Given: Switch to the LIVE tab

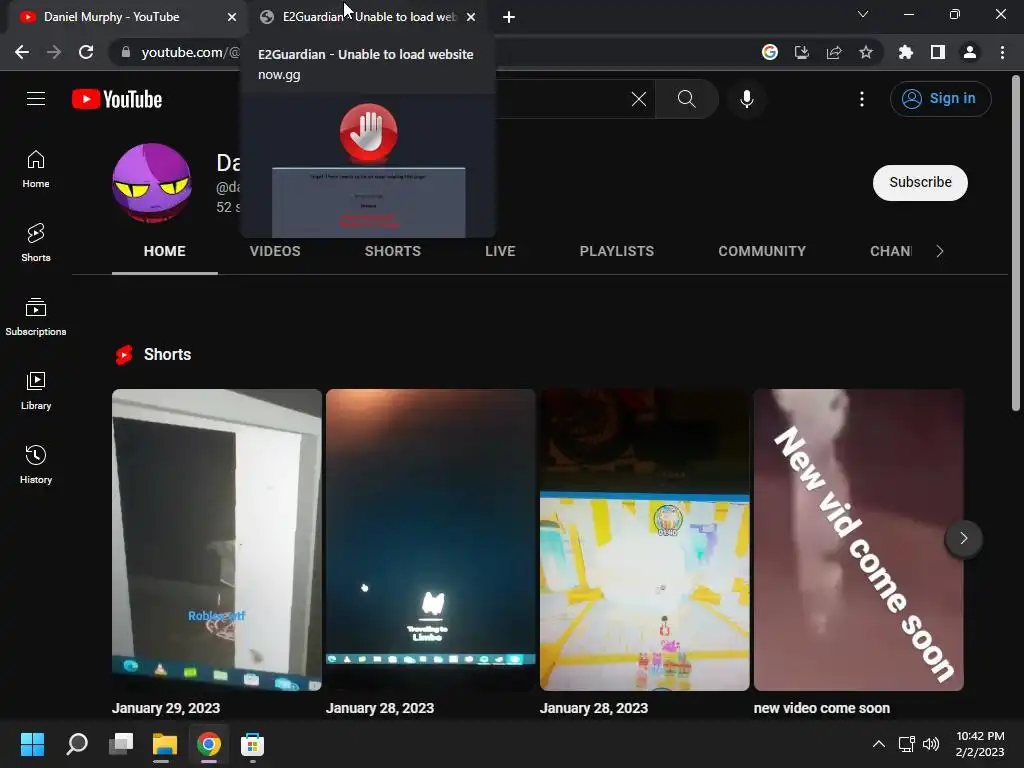Looking at the screenshot, I should (x=500, y=251).
